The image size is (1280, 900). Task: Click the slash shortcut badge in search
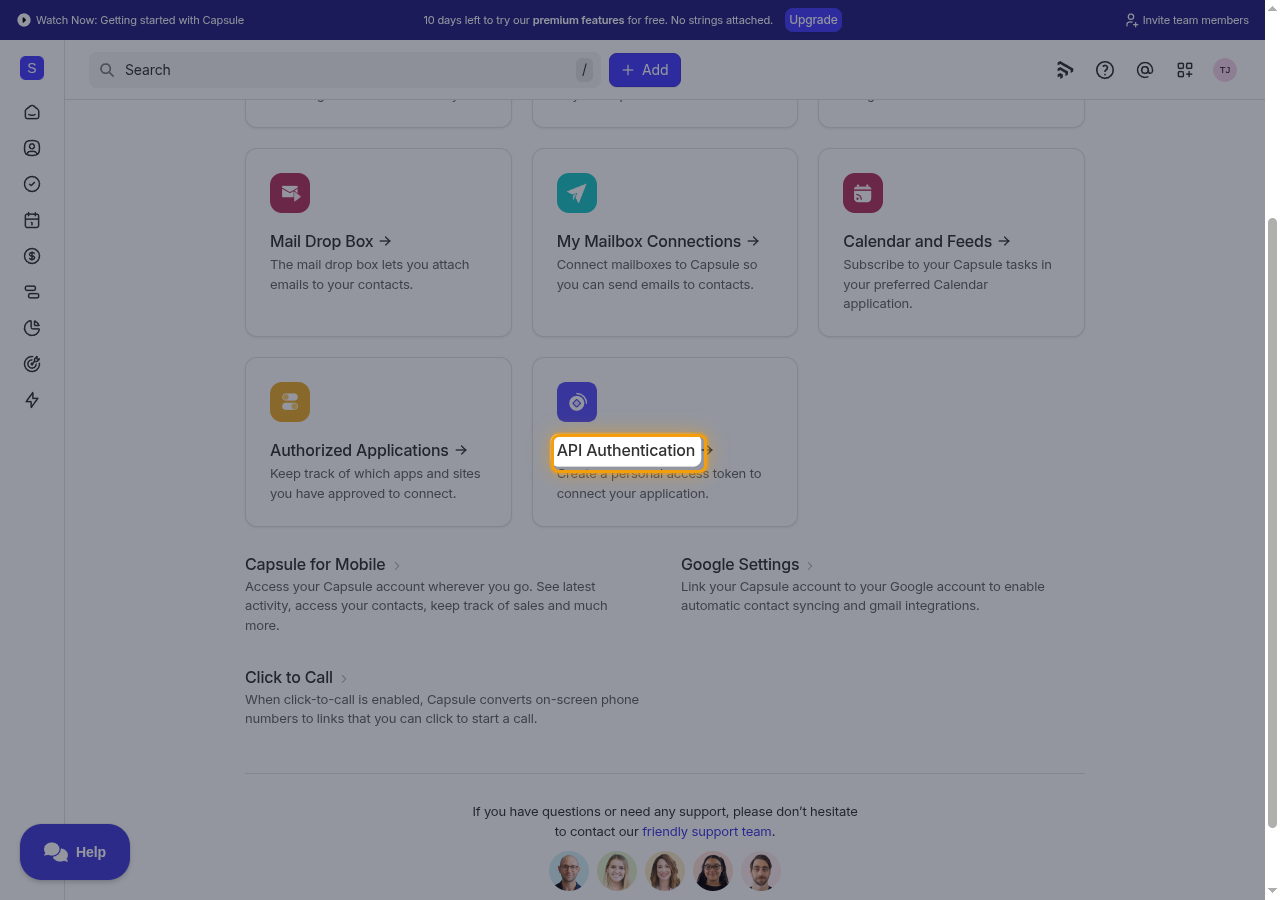click(x=584, y=70)
